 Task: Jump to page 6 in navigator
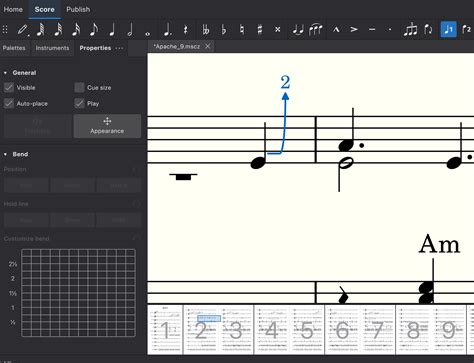click(342, 330)
